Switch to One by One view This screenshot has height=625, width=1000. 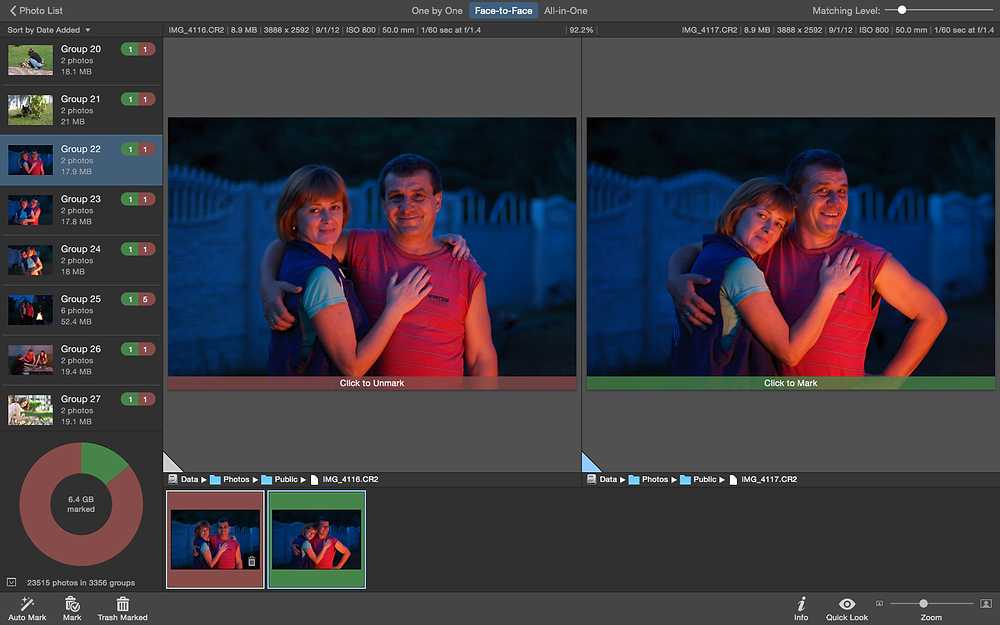(437, 11)
